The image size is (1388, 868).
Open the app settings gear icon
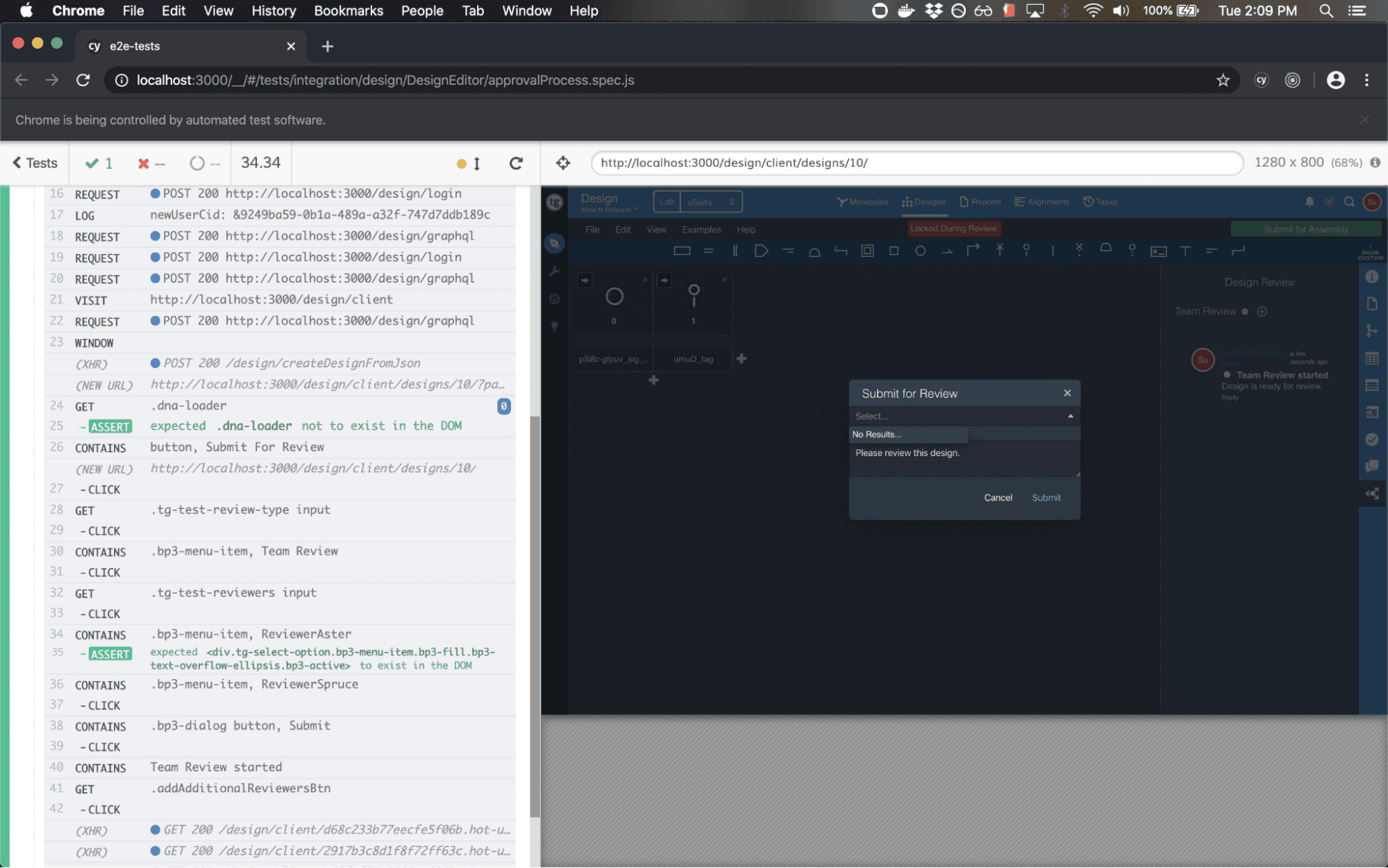[1329, 202]
